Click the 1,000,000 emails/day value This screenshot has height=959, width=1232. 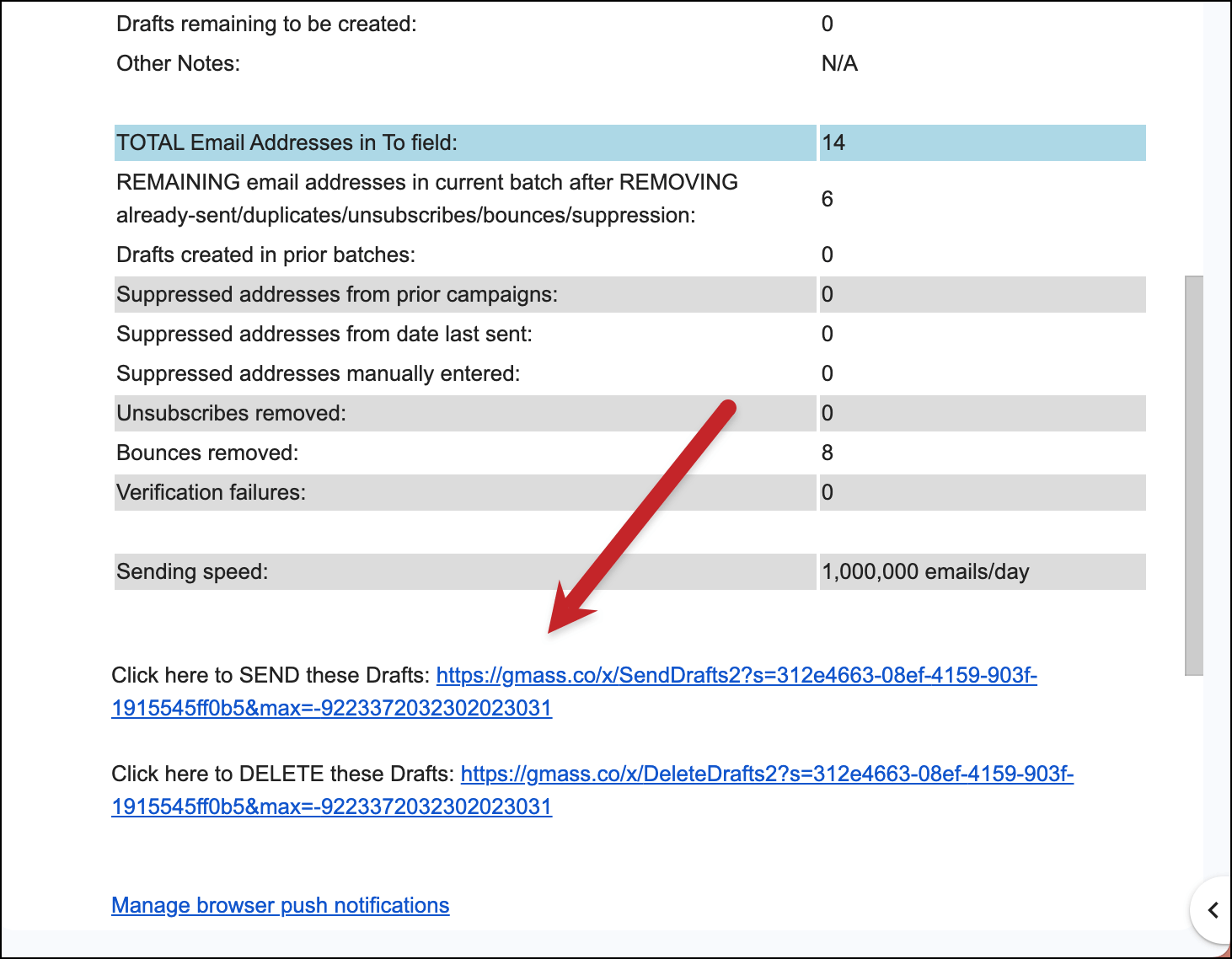(x=925, y=571)
